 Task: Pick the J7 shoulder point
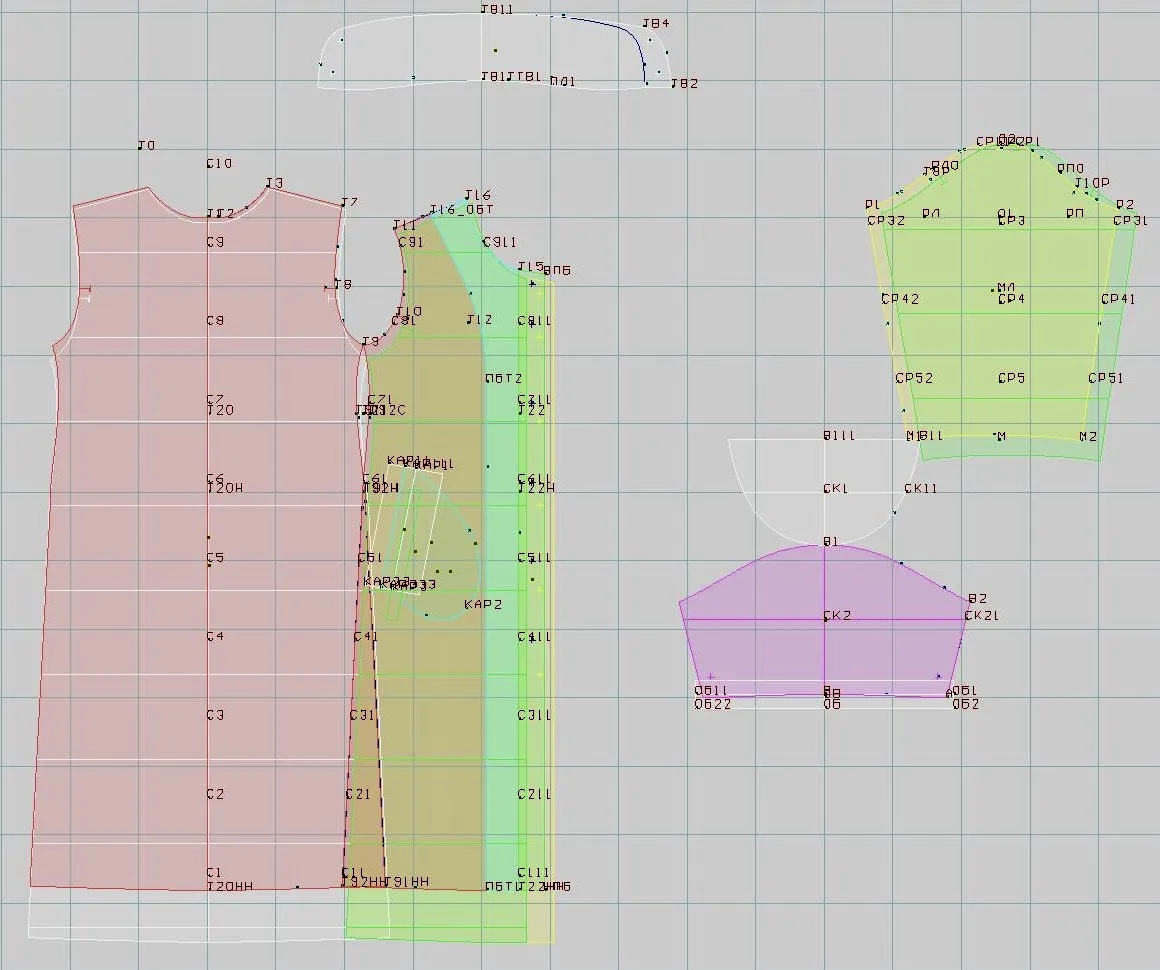pyautogui.click(x=349, y=202)
